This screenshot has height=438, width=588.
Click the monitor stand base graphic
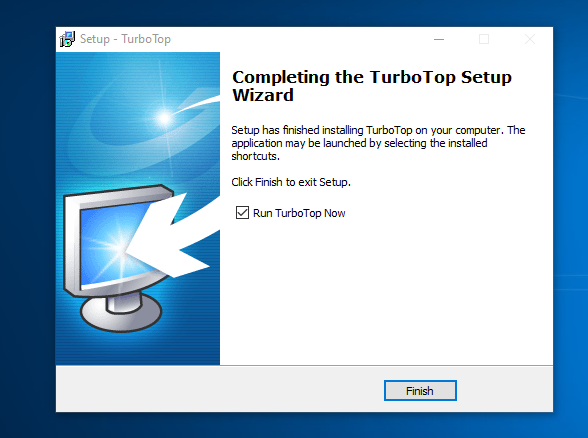pyautogui.click(x=121, y=312)
